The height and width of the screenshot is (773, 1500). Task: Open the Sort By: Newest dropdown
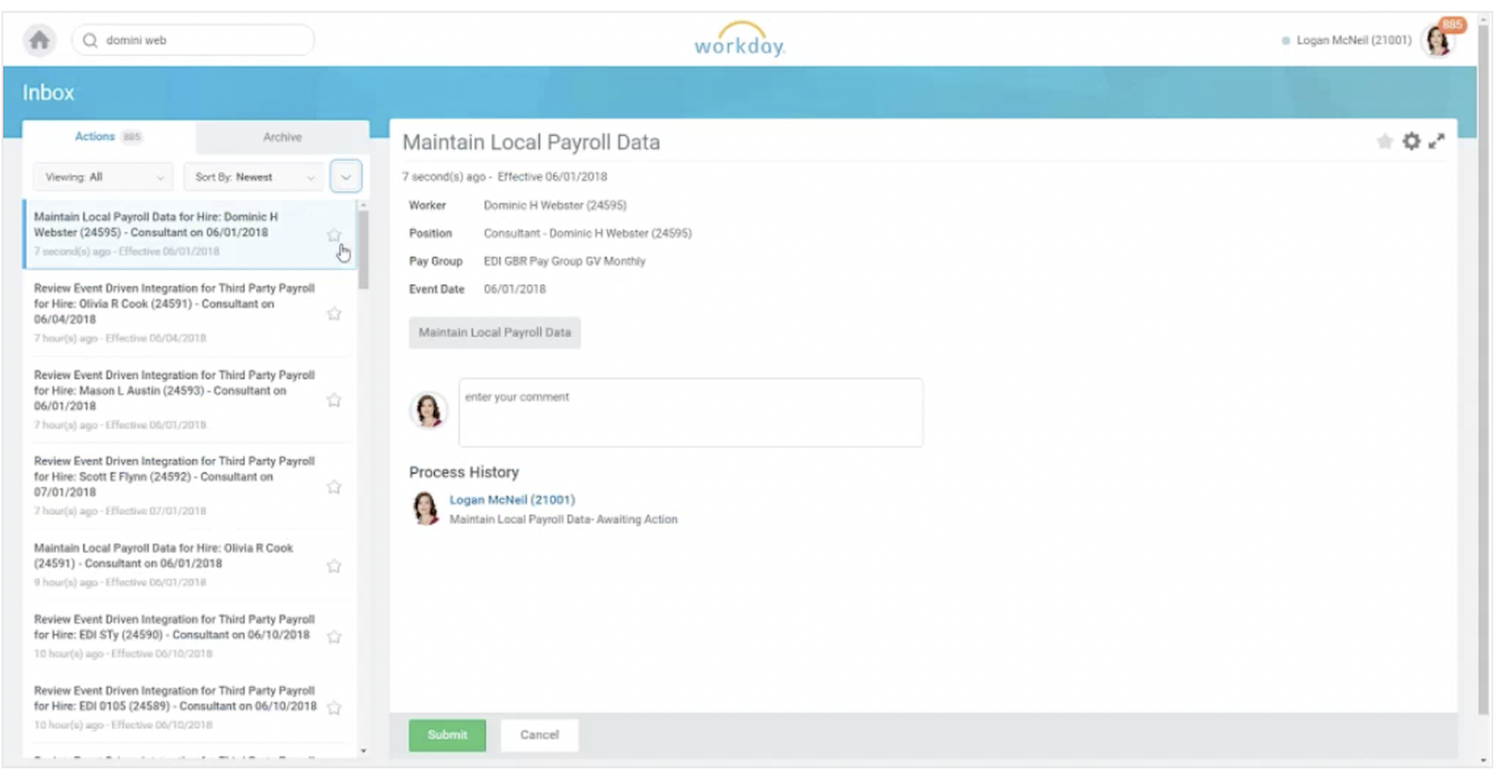[x=253, y=177]
